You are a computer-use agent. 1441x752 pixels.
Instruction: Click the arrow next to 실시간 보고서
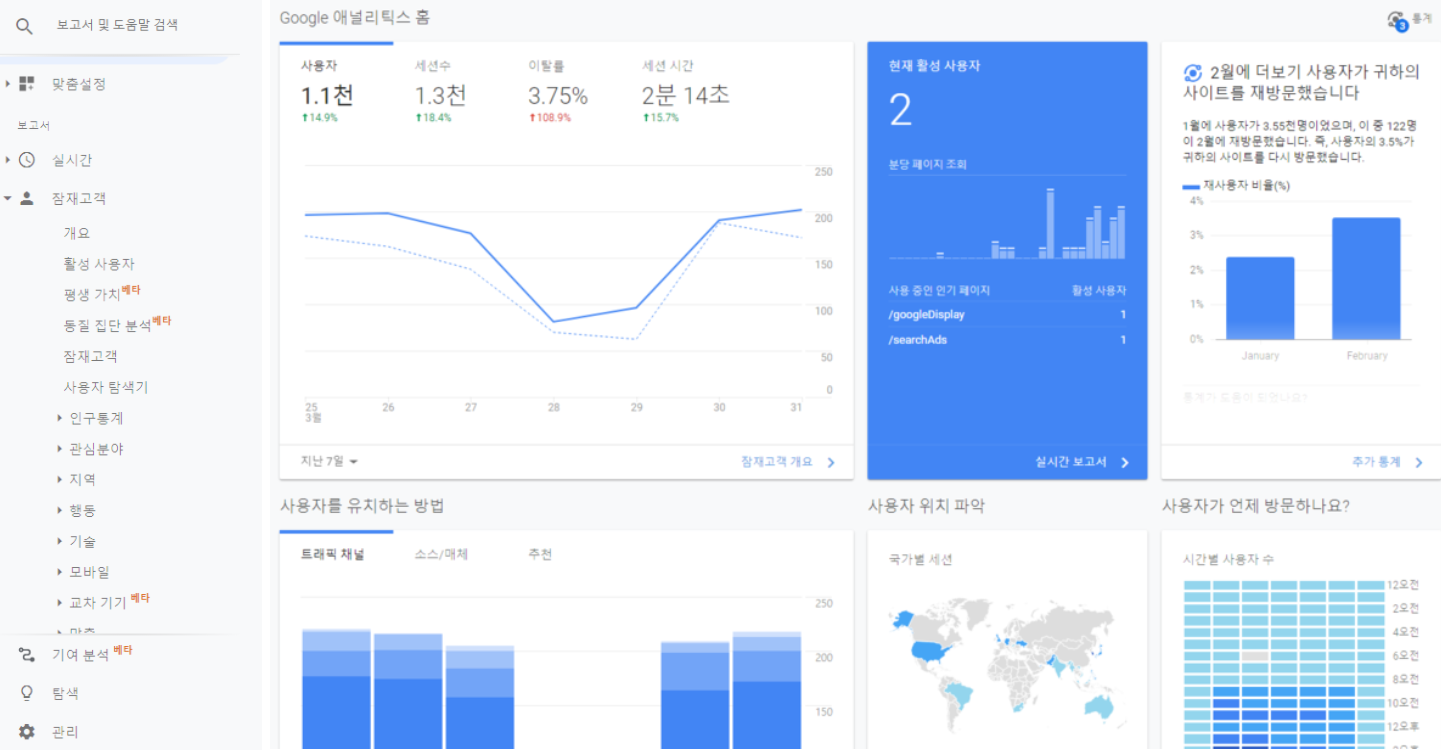pos(1124,462)
